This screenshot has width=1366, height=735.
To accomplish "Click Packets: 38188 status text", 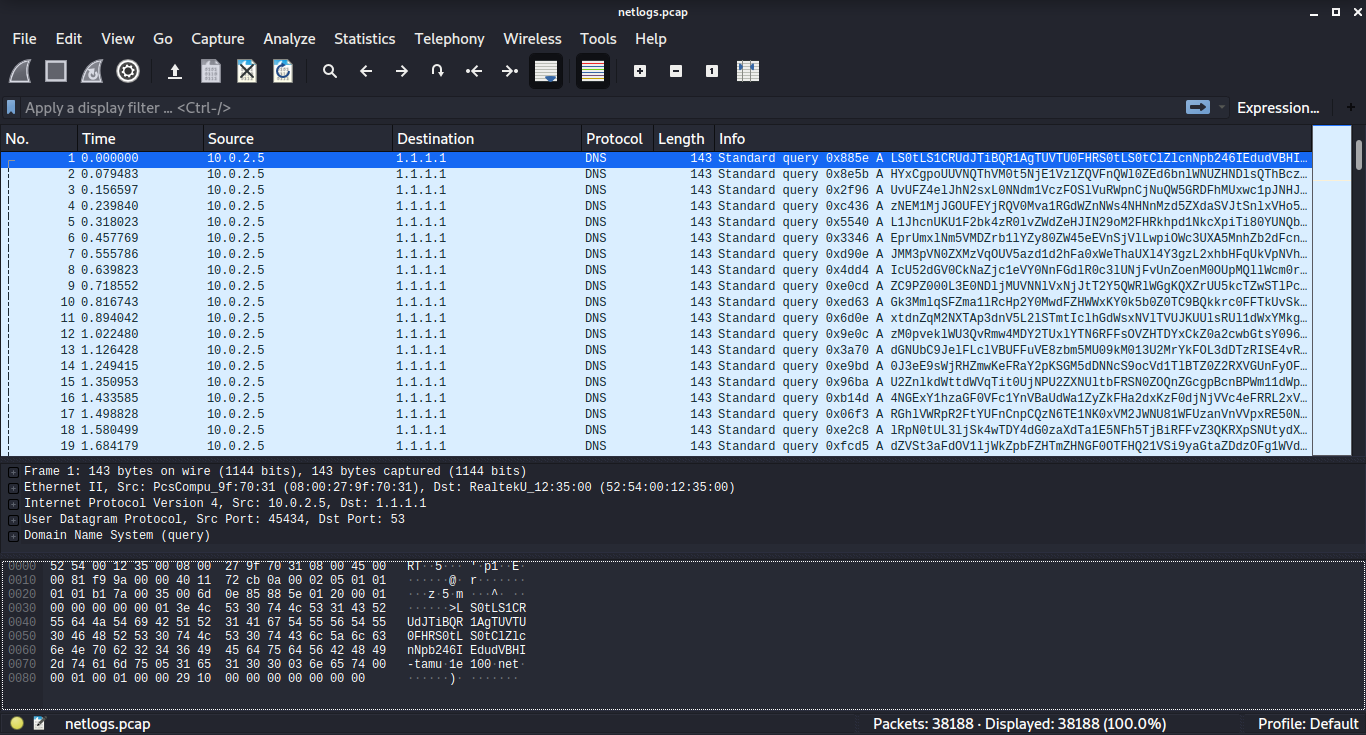I will tap(1019, 723).
